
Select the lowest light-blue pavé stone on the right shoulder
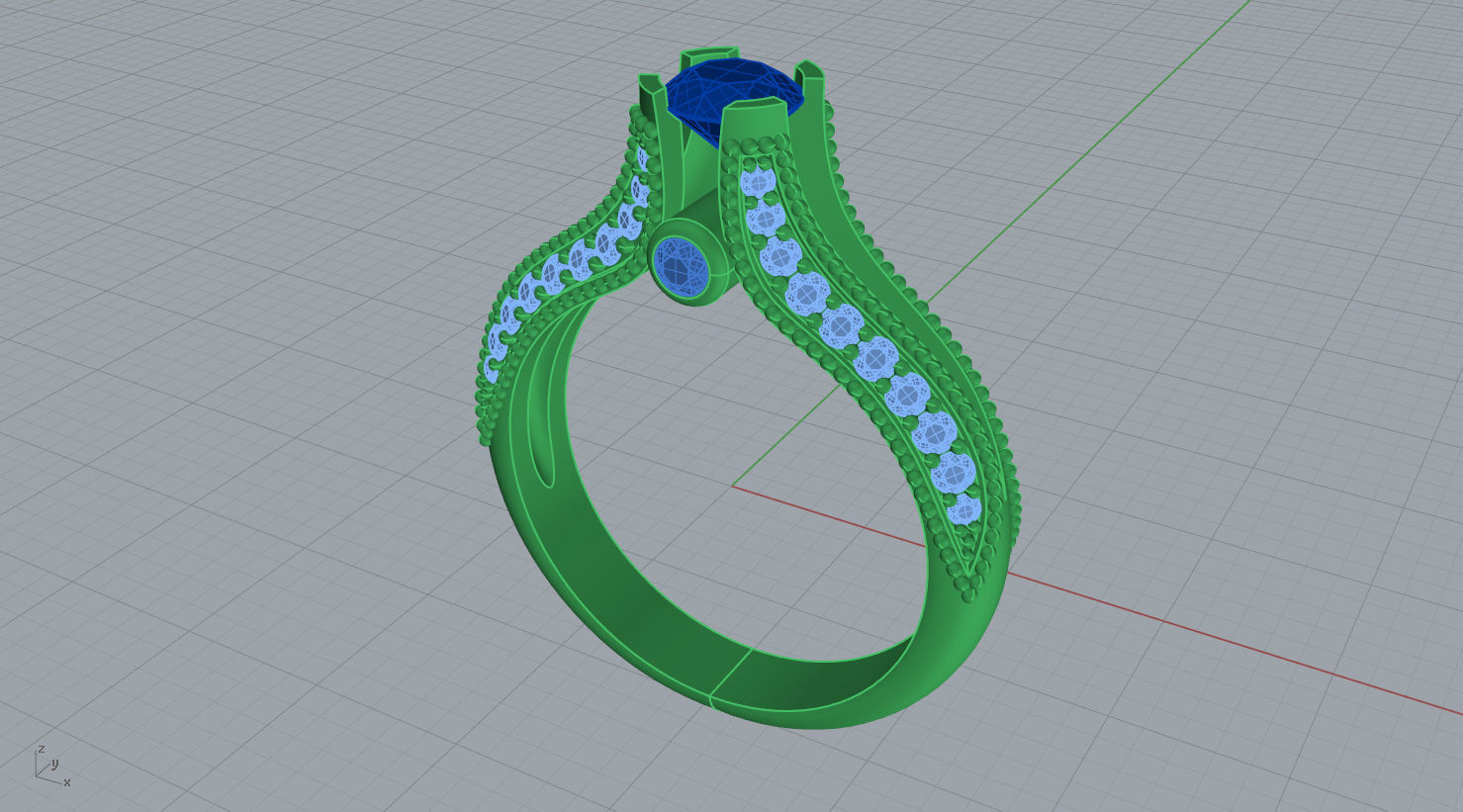(x=962, y=509)
